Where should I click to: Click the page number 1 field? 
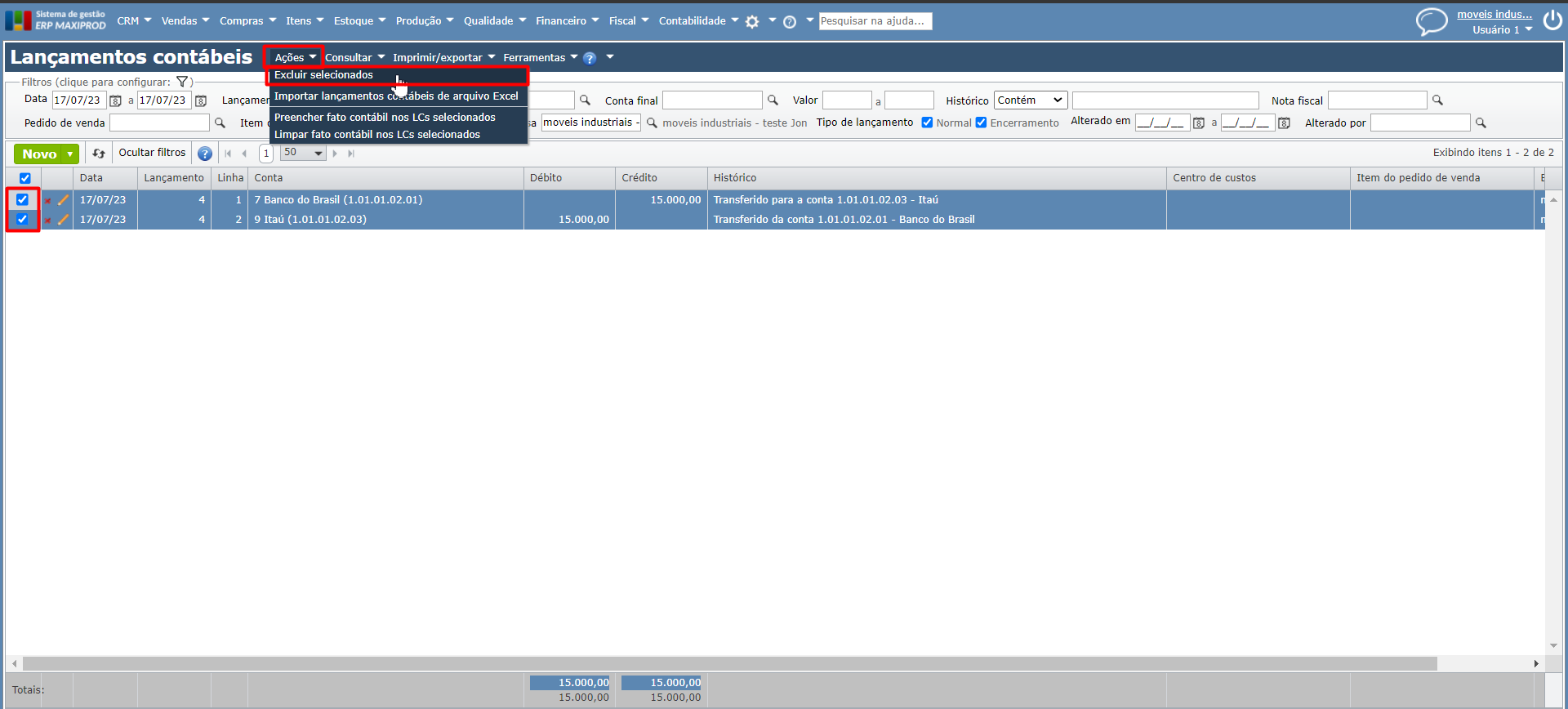tap(266, 154)
